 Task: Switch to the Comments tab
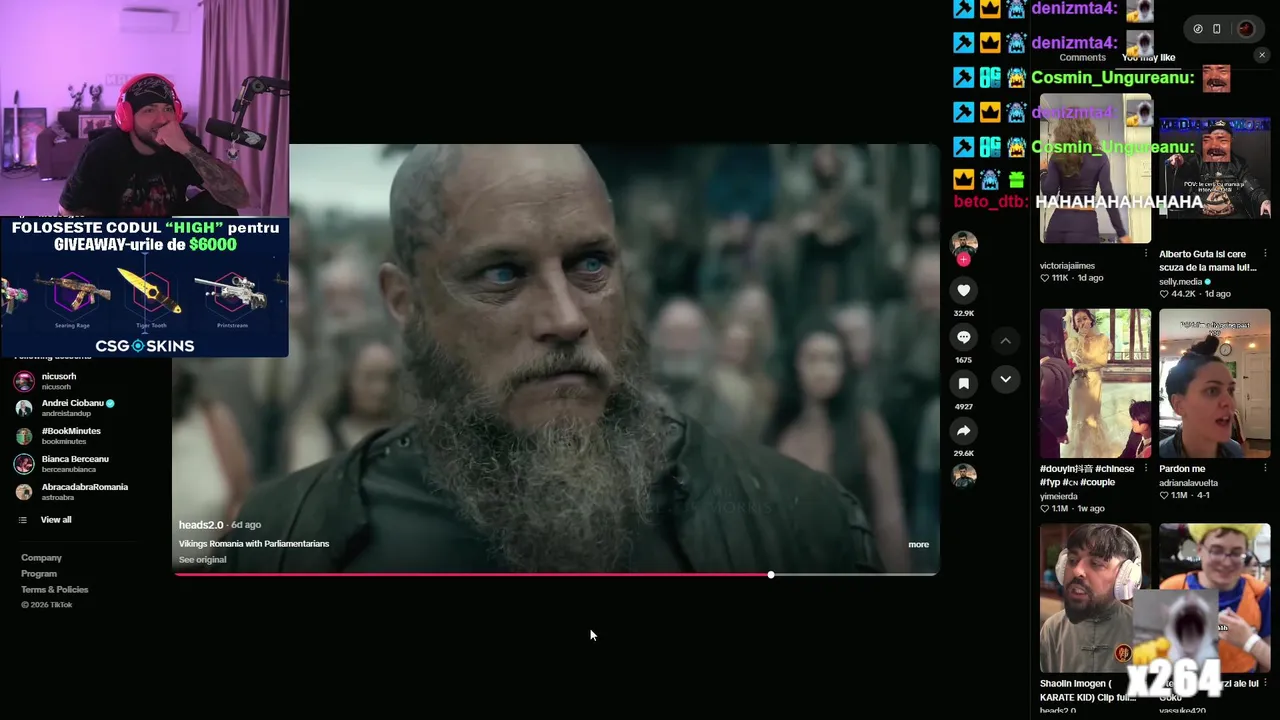[x=1082, y=58]
